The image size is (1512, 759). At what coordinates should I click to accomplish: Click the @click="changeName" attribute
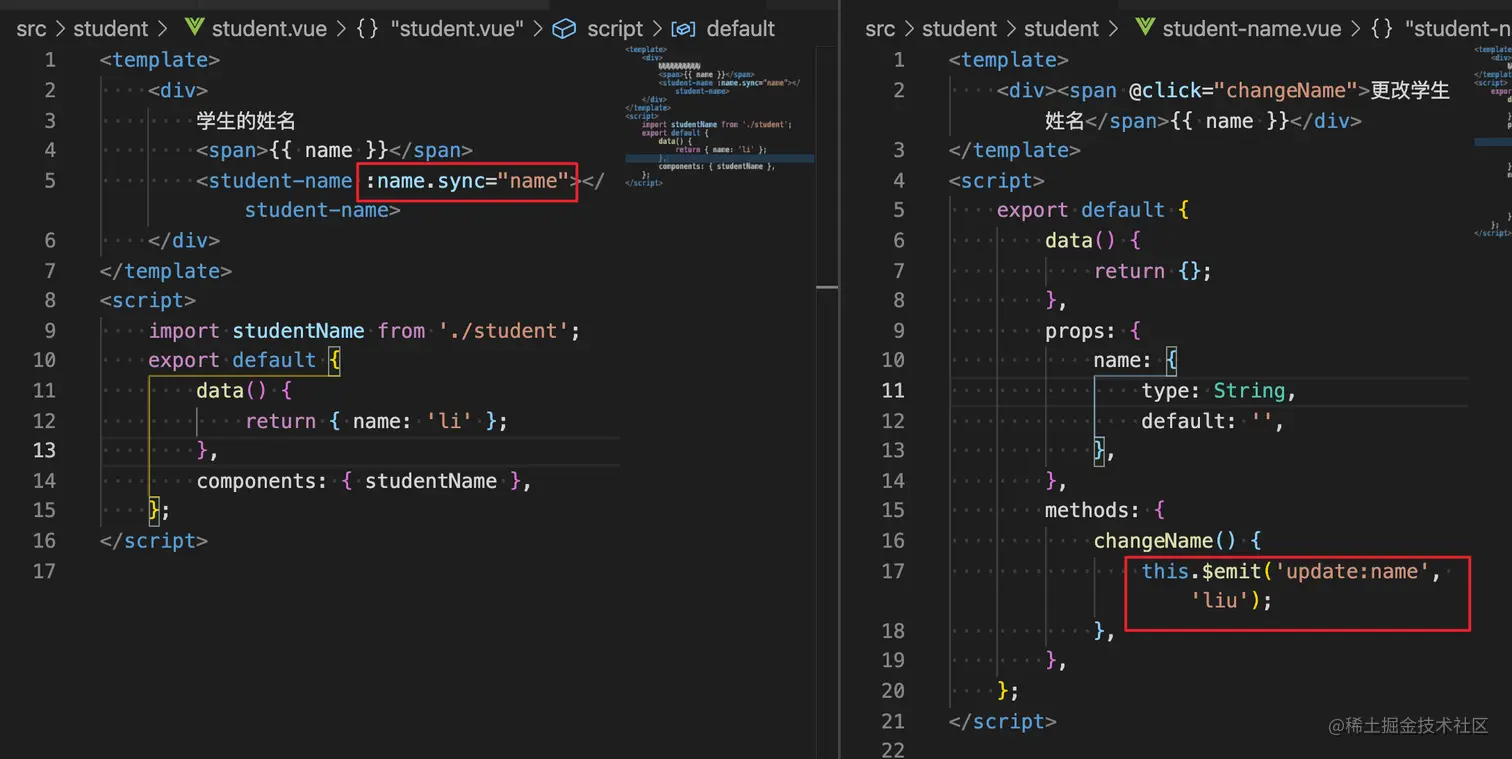point(1245,90)
